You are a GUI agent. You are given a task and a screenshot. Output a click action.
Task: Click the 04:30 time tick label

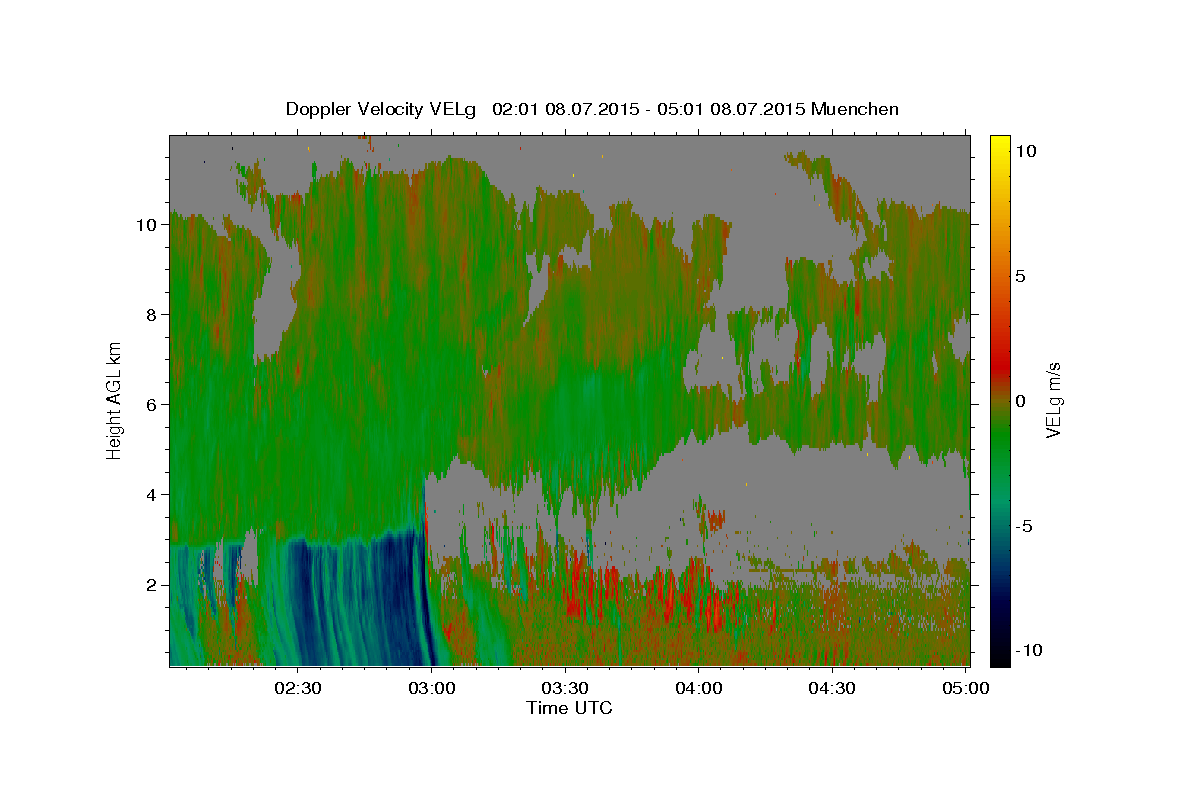831,688
